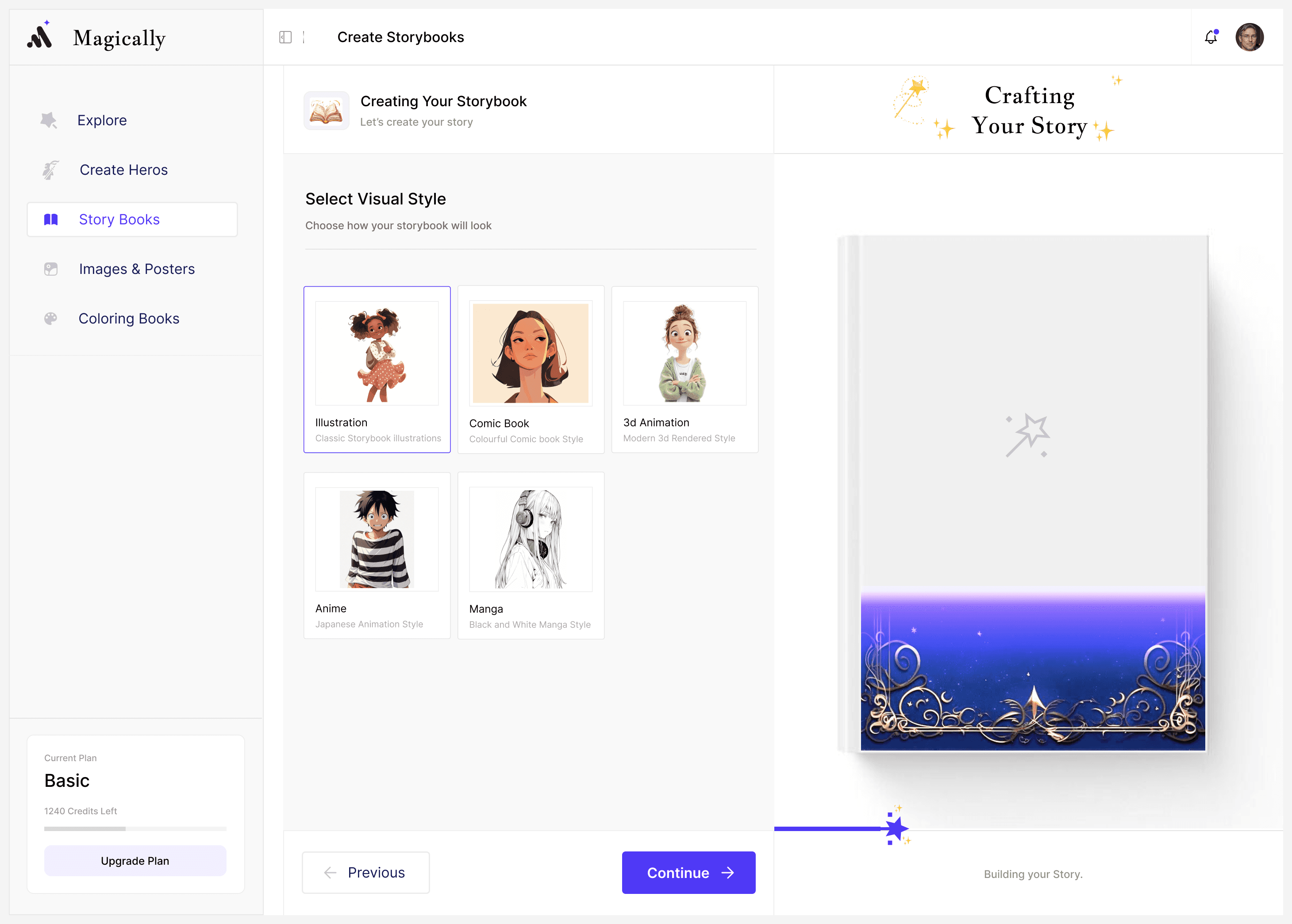The image size is (1292, 924).
Task: Open the notifications bell
Action: click(x=1211, y=38)
